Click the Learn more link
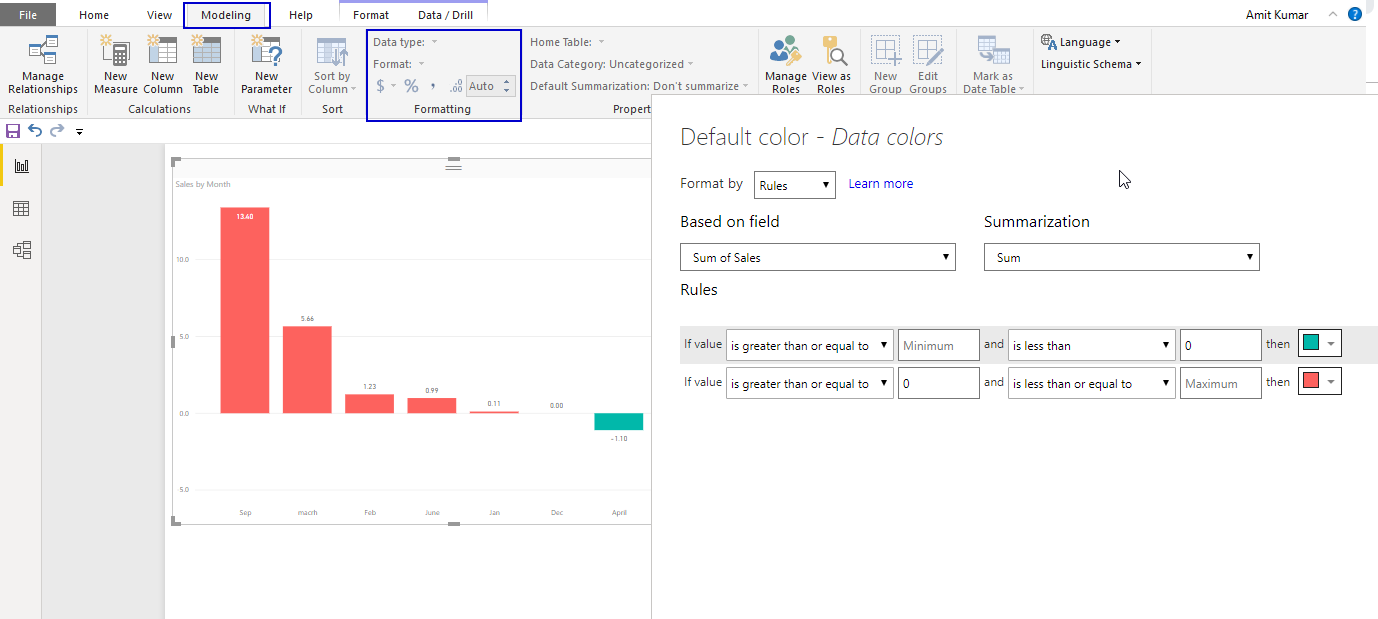This screenshot has height=619, width=1378. 881,184
